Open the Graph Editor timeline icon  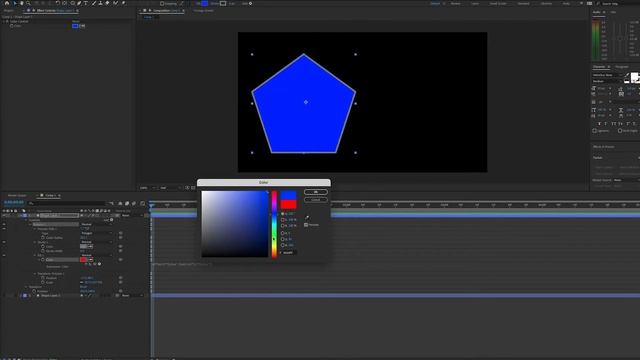point(142,203)
